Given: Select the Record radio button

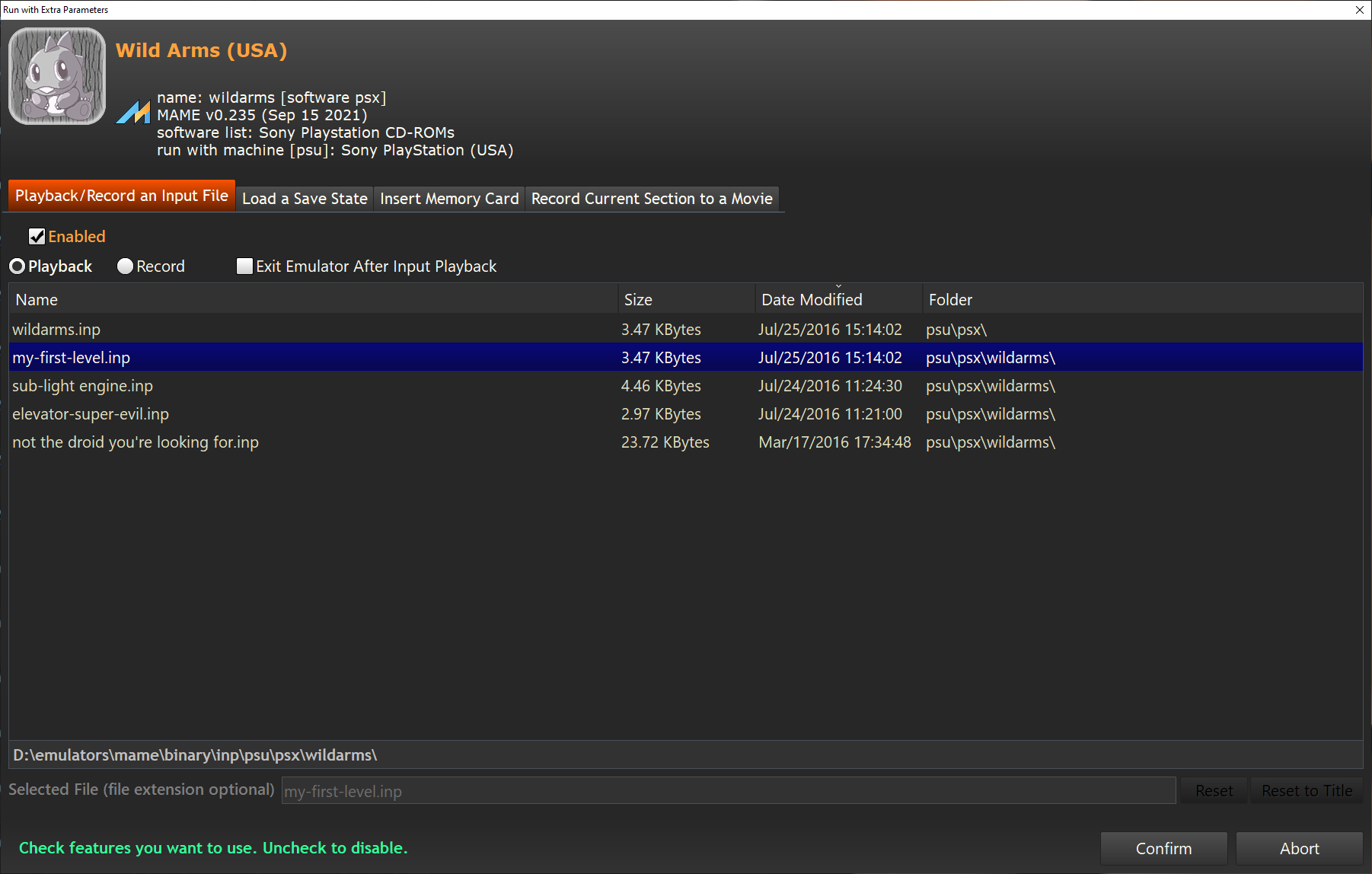Looking at the screenshot, I should [x=126, y=266].
